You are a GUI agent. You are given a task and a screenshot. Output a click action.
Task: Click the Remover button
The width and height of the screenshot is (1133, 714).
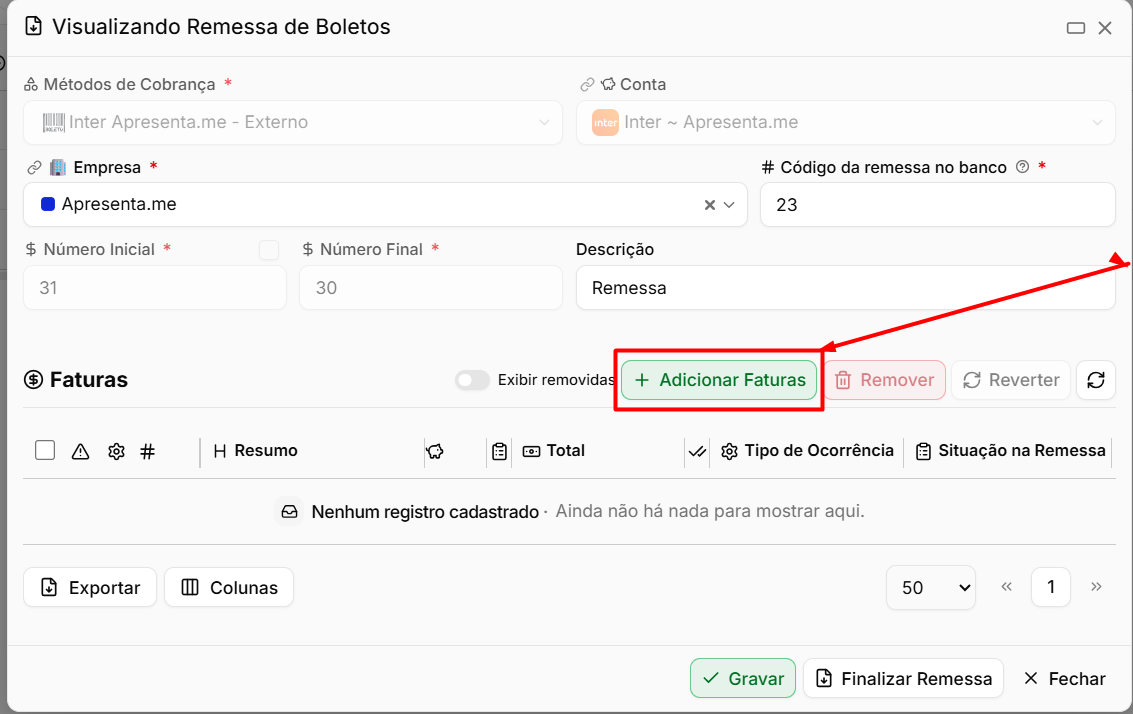click(885, 380)
